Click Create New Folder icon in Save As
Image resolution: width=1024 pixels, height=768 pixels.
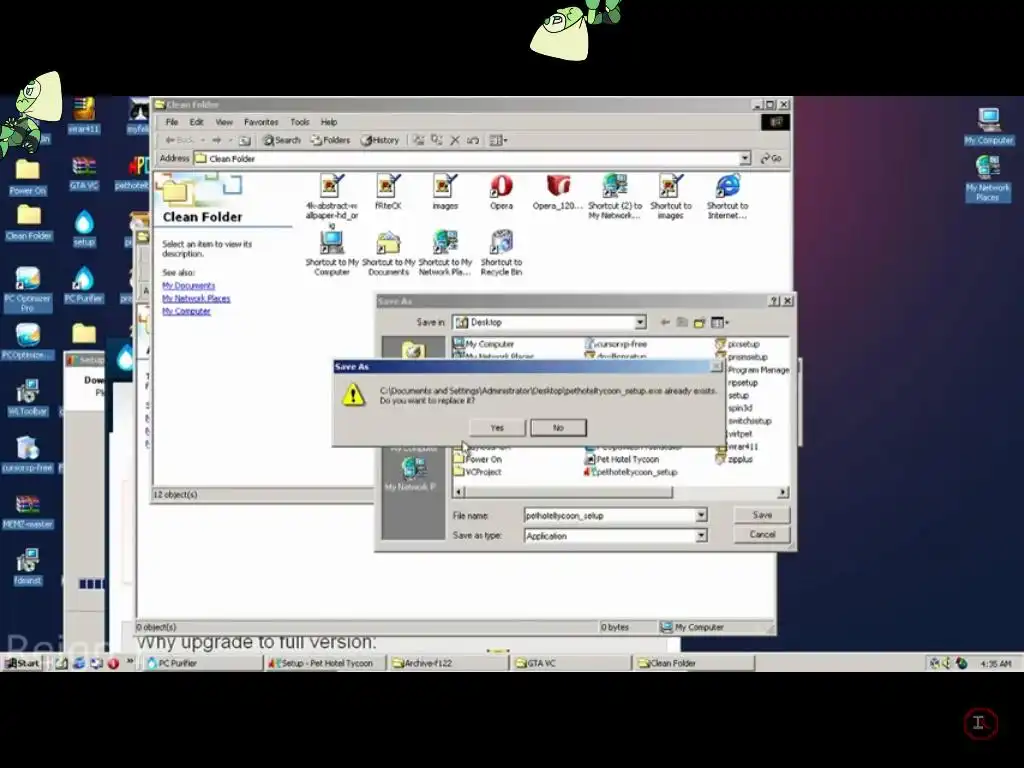[x=699, y=323]
